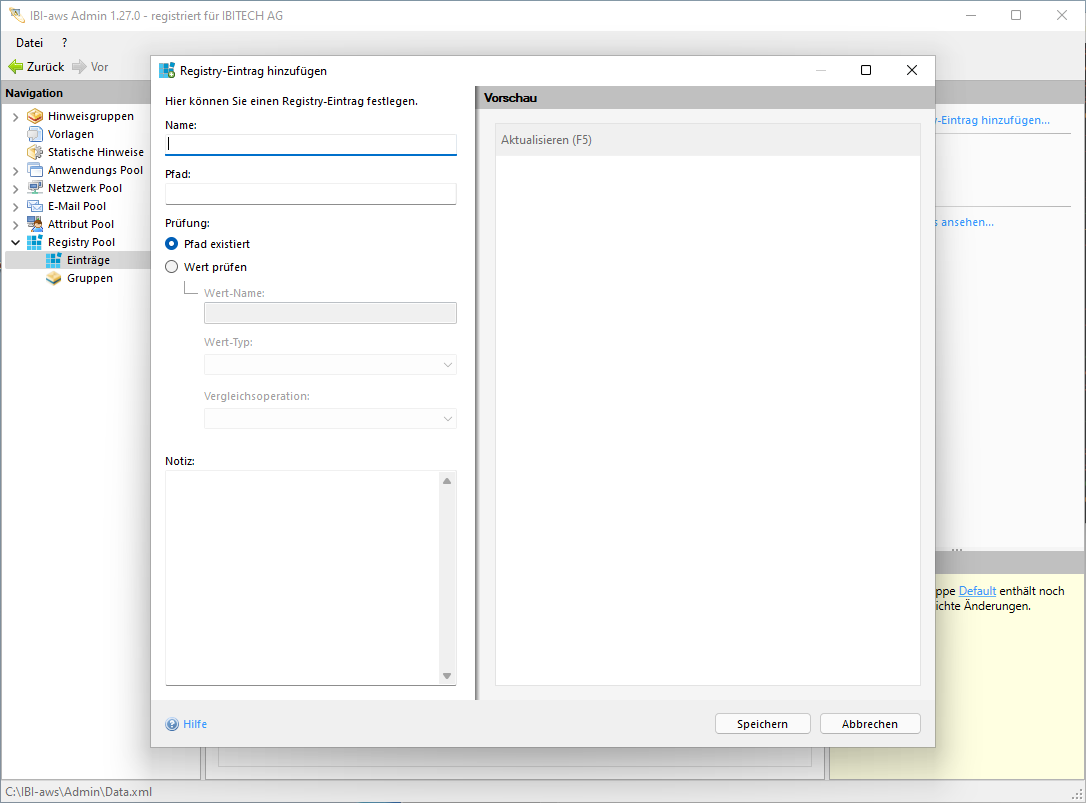The width and height of the screenshot is (1086, 803).
Task: Click the Netzwerk Pool icon
Action: coord(35,188)
